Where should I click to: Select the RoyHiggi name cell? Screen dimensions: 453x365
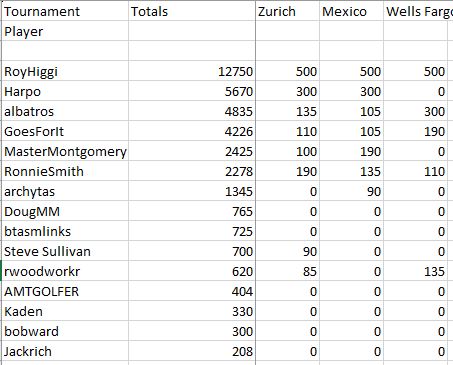click(x=65, y=71)
